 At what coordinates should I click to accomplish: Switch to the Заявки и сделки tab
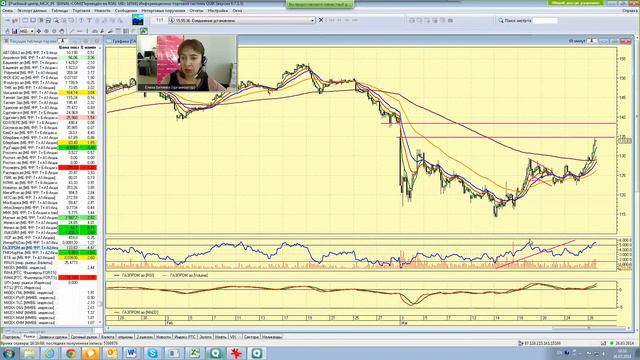click(53, 337)
